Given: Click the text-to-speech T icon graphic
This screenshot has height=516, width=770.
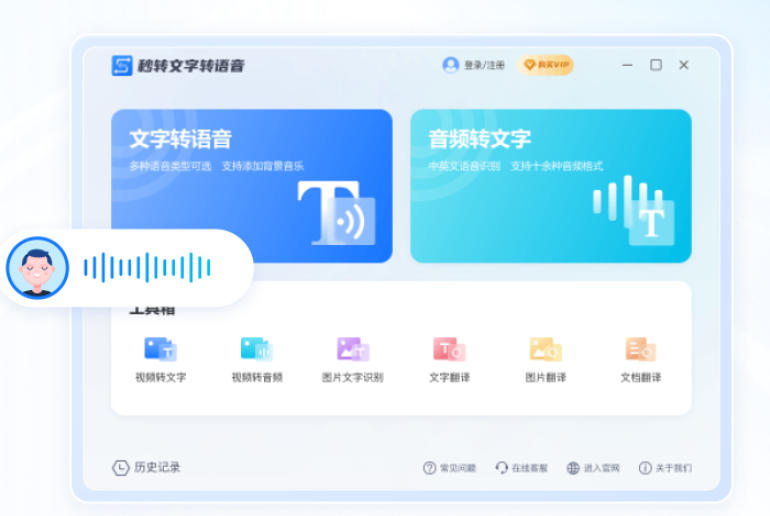Looking at the screenshot, I should [x=337, y=213].
